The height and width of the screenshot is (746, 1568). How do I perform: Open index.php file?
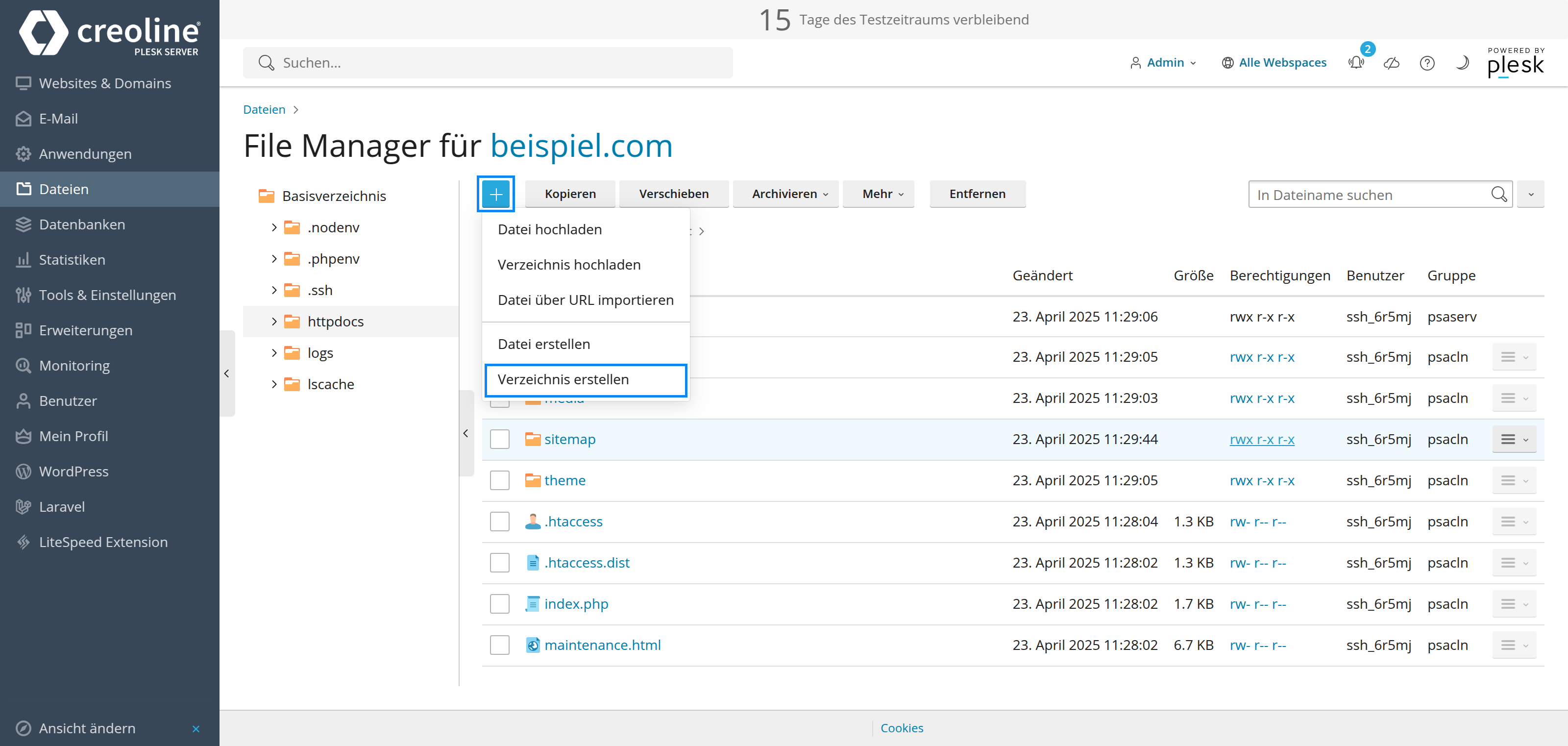576,604
